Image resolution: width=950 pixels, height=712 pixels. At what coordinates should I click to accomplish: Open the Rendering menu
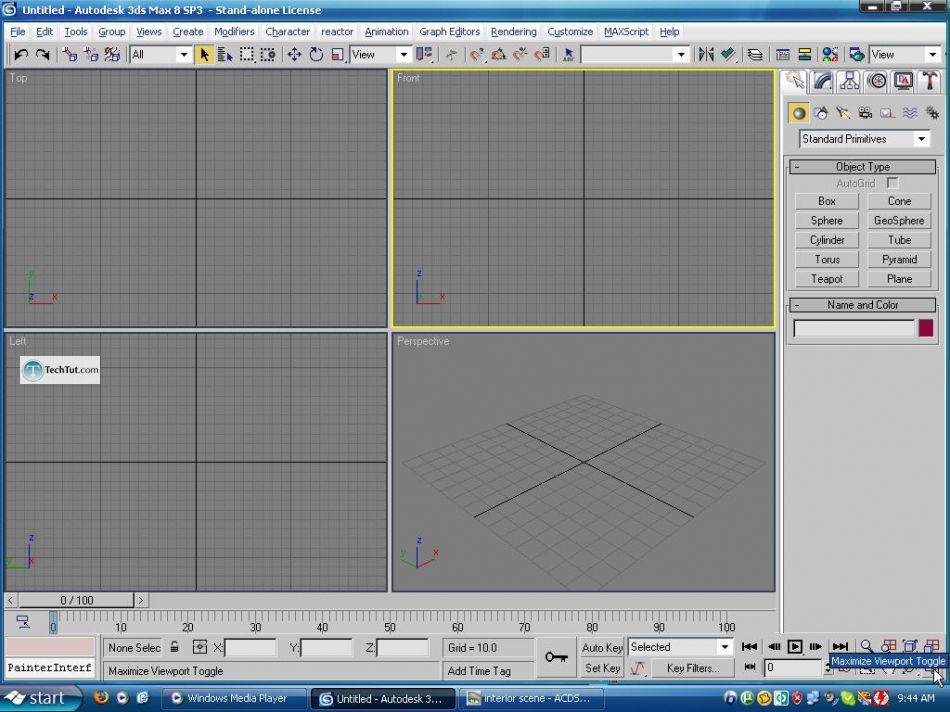tap(513, 32)
